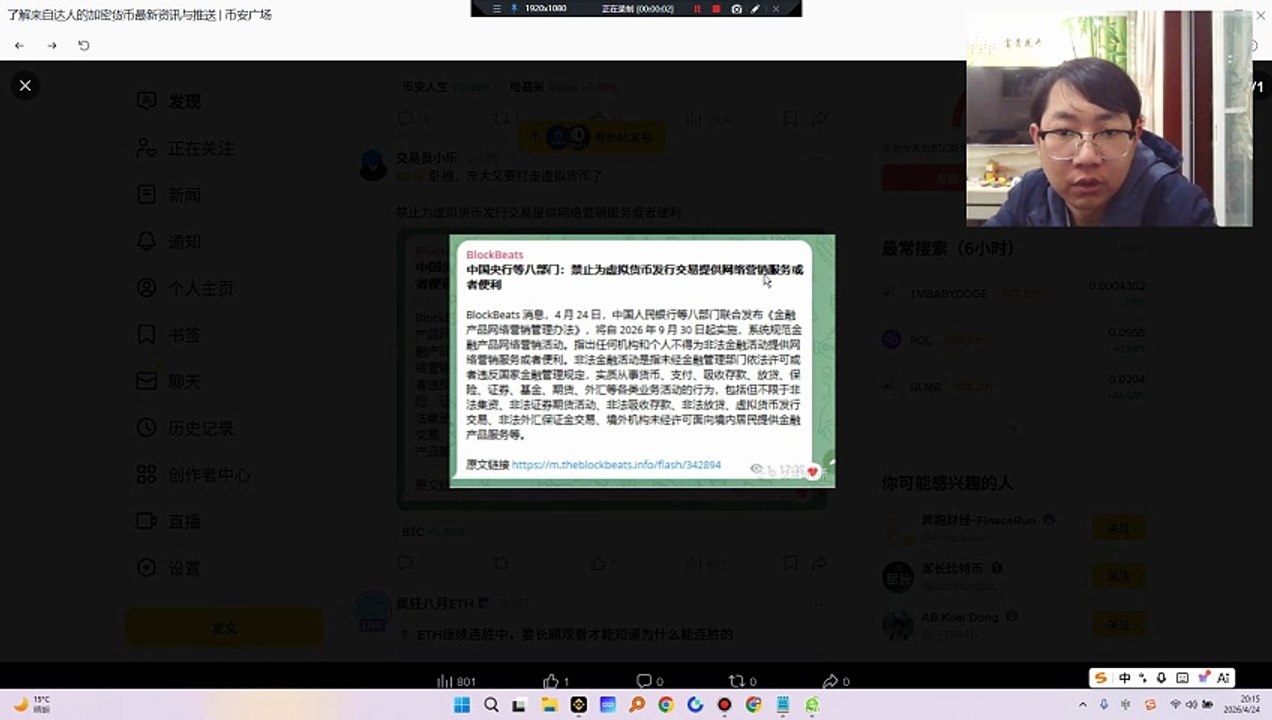
Task: Toggle the recorder bar pin icon
Action: click(x=514, y=8)
